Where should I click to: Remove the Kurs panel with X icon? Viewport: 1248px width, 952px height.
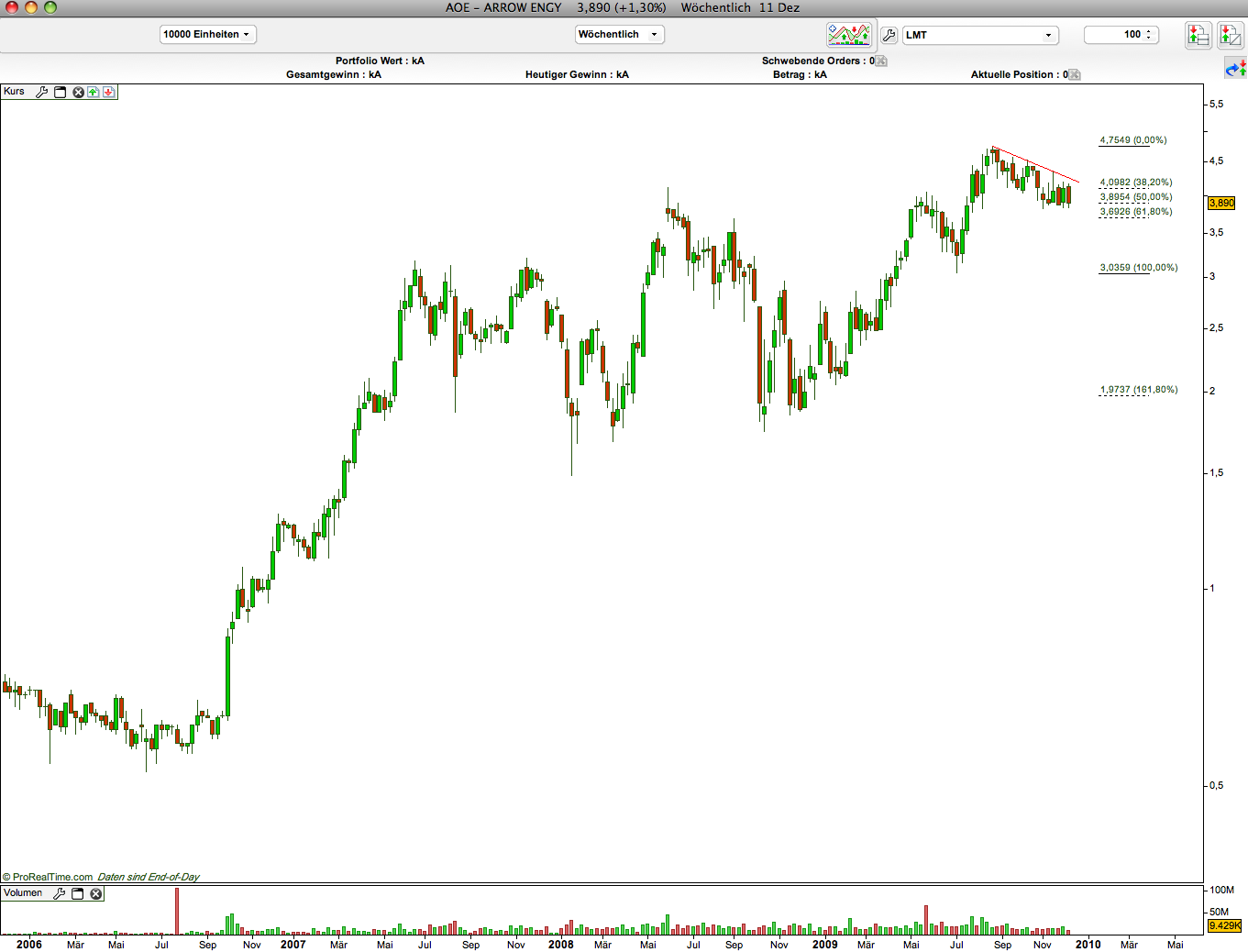[x=78, y=92]
